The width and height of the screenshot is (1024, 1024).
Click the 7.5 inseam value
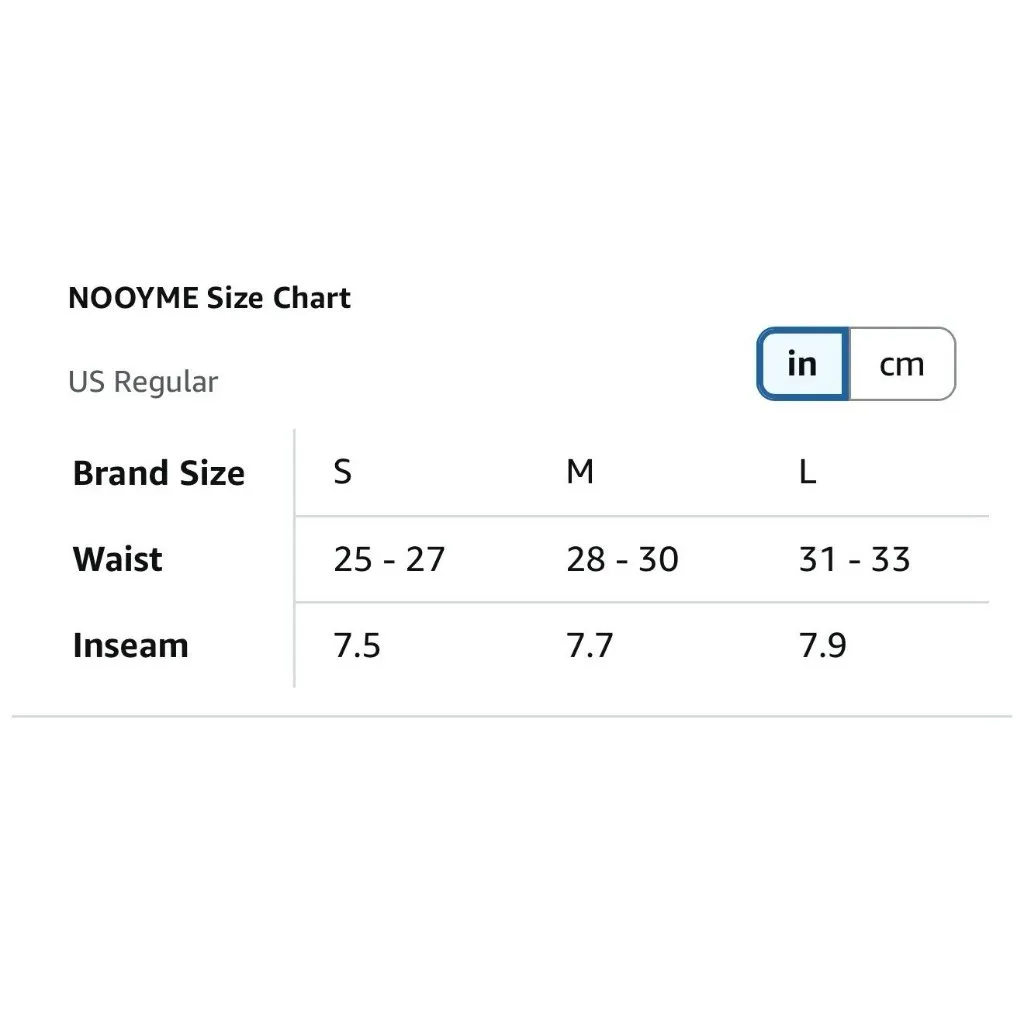pyautogui.click(x=357, y=645)
